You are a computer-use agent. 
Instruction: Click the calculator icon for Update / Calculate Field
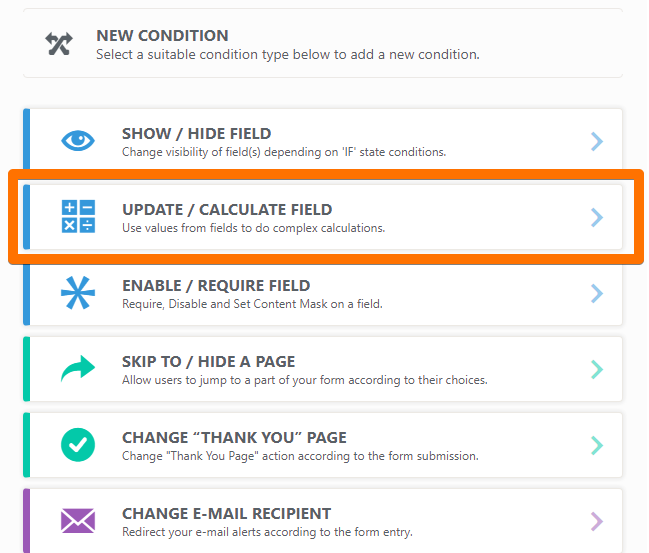click(78, 217)
